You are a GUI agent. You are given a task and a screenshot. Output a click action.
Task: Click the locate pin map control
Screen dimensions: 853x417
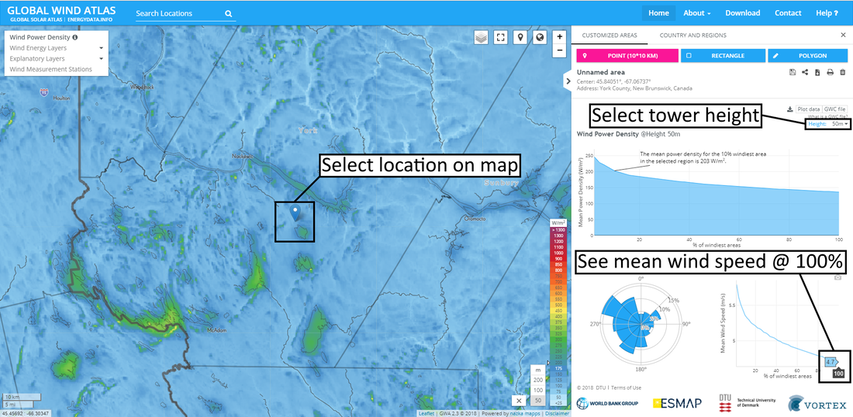click(521, 37)
